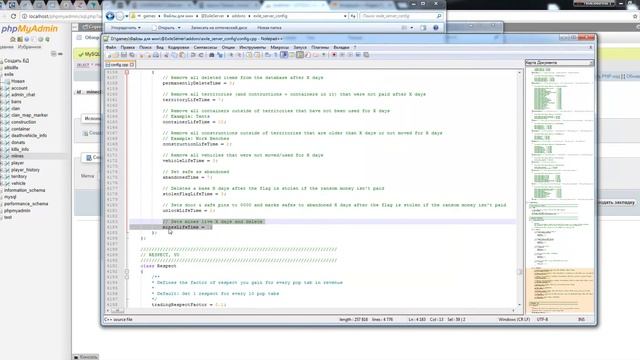640x360 pixels.
Task: Click the Forward button in Explorer window
Action: (x=120, y=16)
